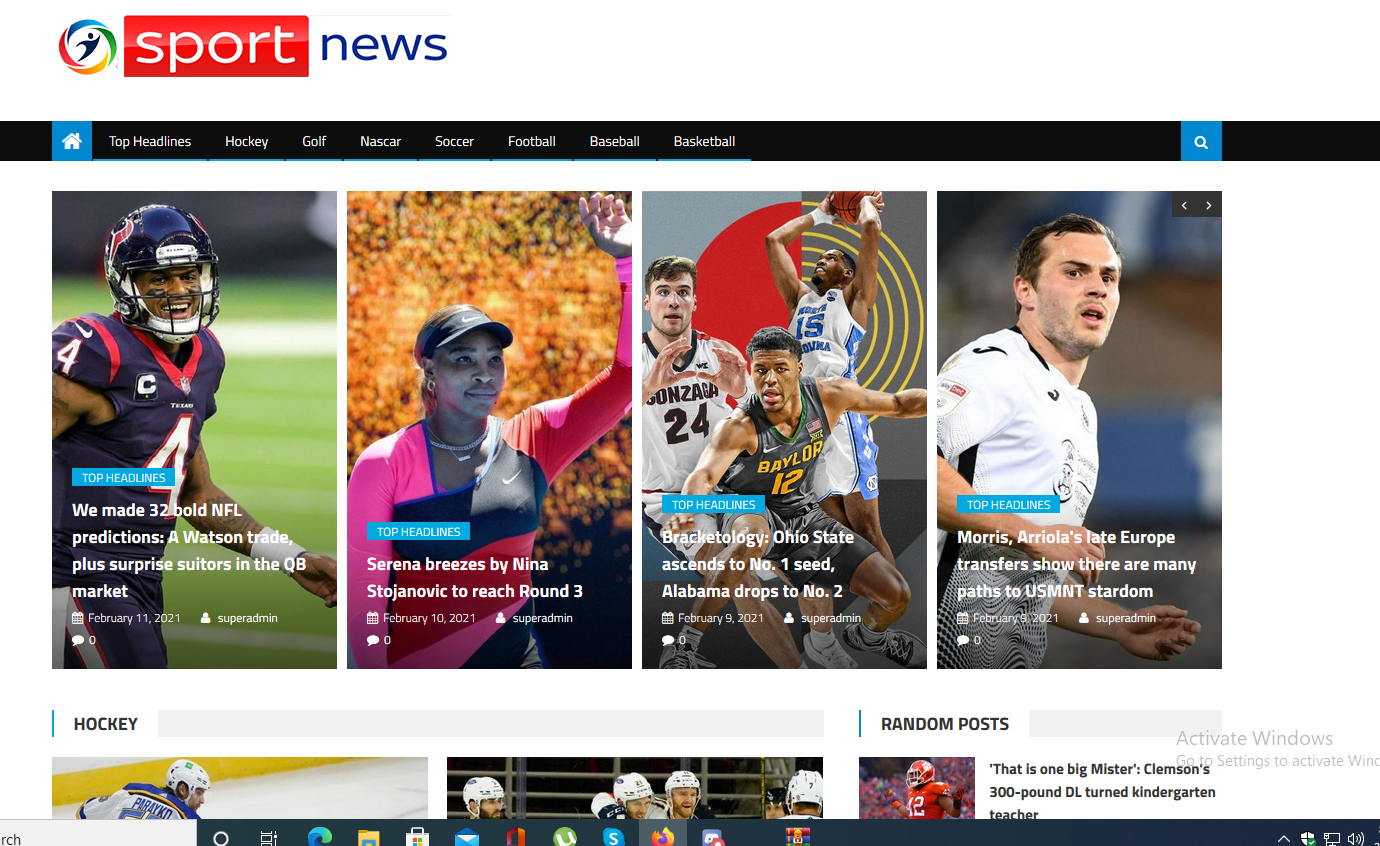Open the Hockey section from the menu
This screenshot has width=1380, height=846.
(x=246, y=141)
